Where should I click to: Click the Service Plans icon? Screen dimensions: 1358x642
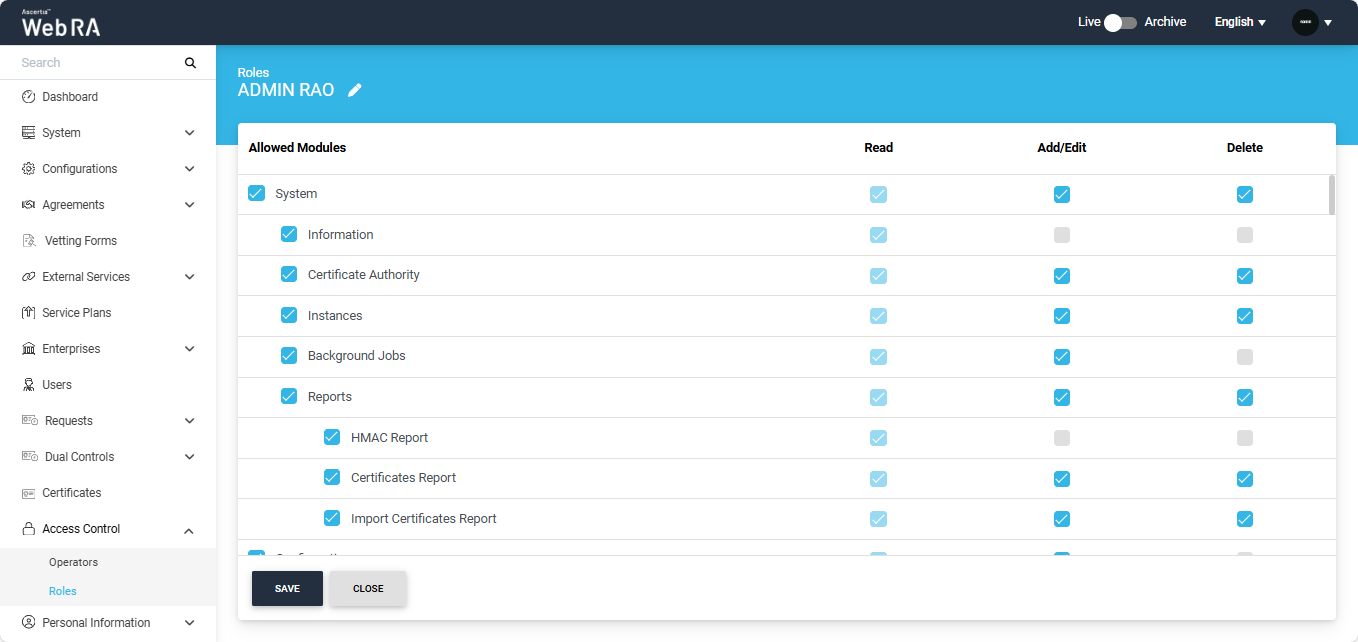[28, 313]
